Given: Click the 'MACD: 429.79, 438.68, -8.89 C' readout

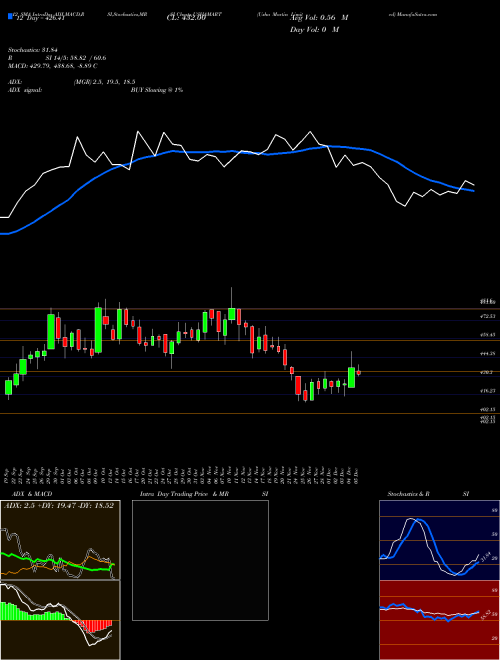Looking at the screenshot, I should coord(53,66).
